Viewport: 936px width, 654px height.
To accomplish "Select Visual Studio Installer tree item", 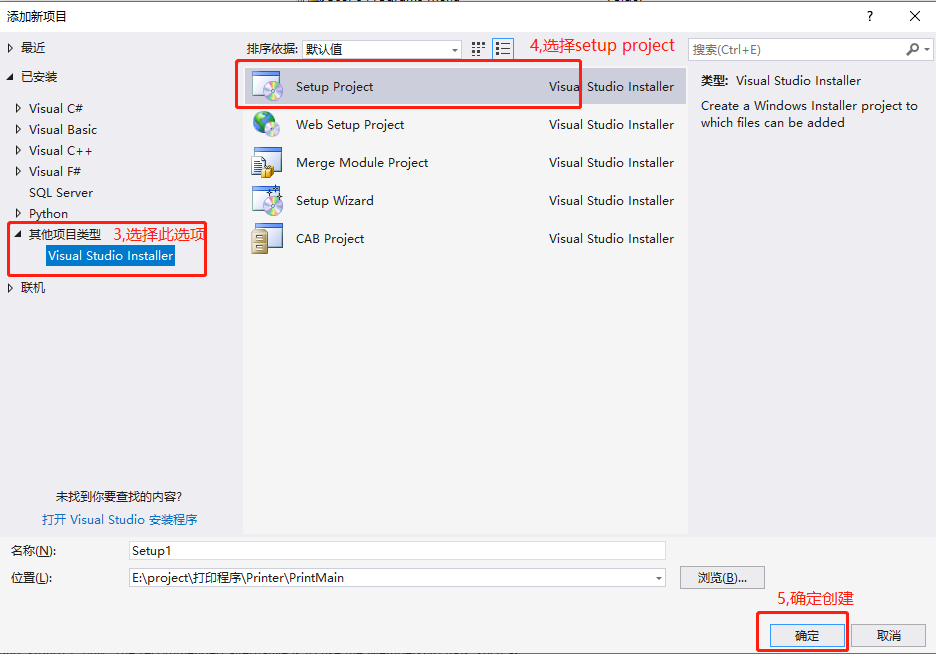I will coord(110,255).
